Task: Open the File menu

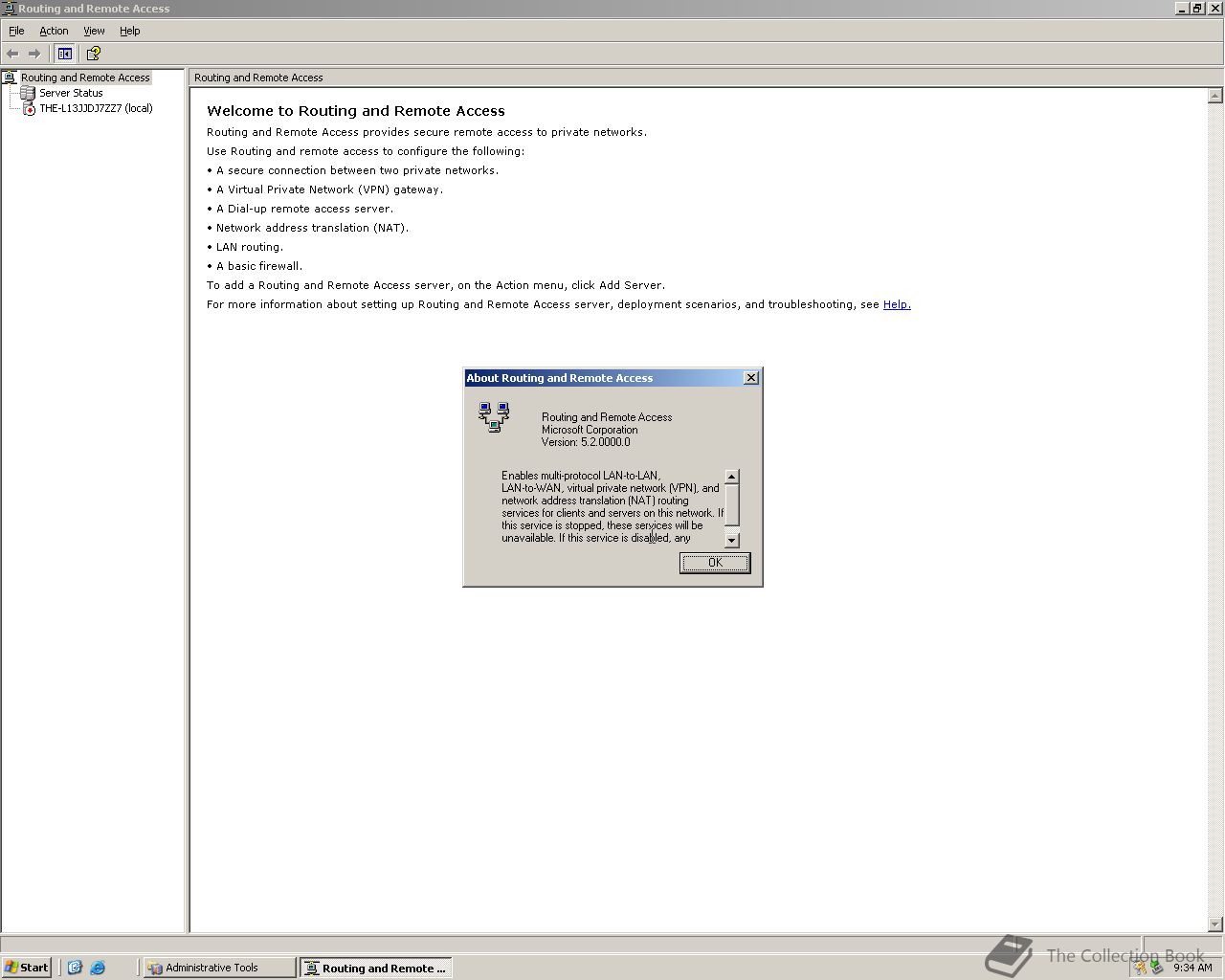Action: click(x=16, y=31)
